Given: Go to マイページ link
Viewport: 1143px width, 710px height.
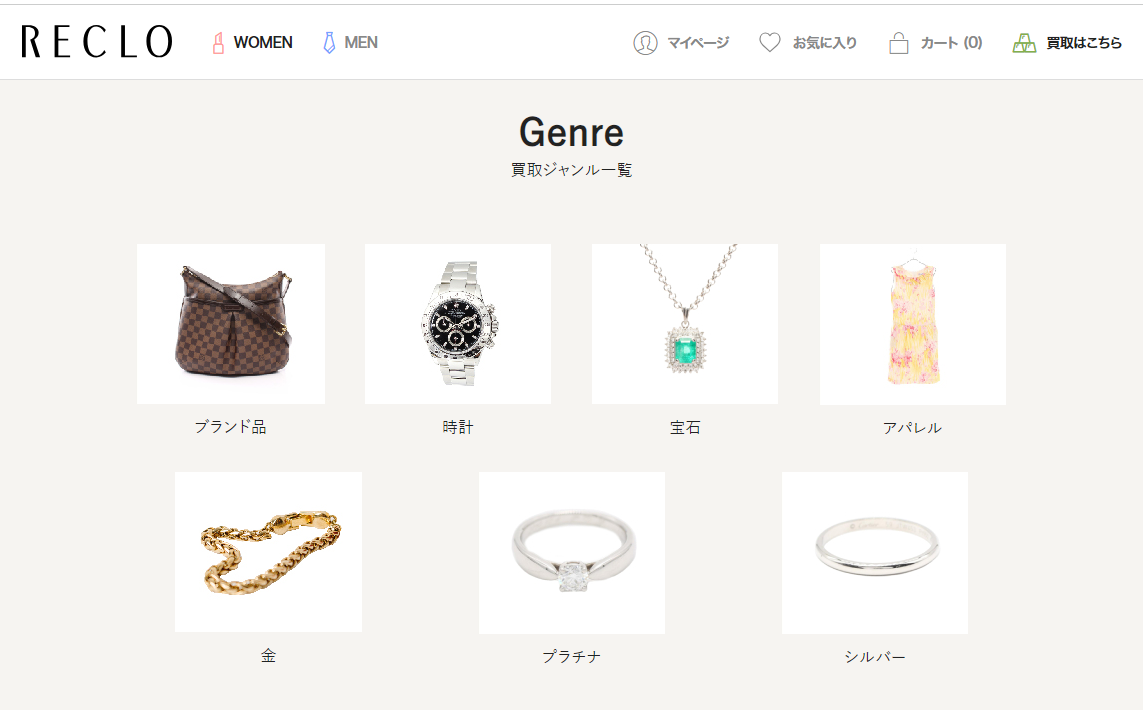Looking at the screenshot, I should pyautogui.click(x=698, y=43).
